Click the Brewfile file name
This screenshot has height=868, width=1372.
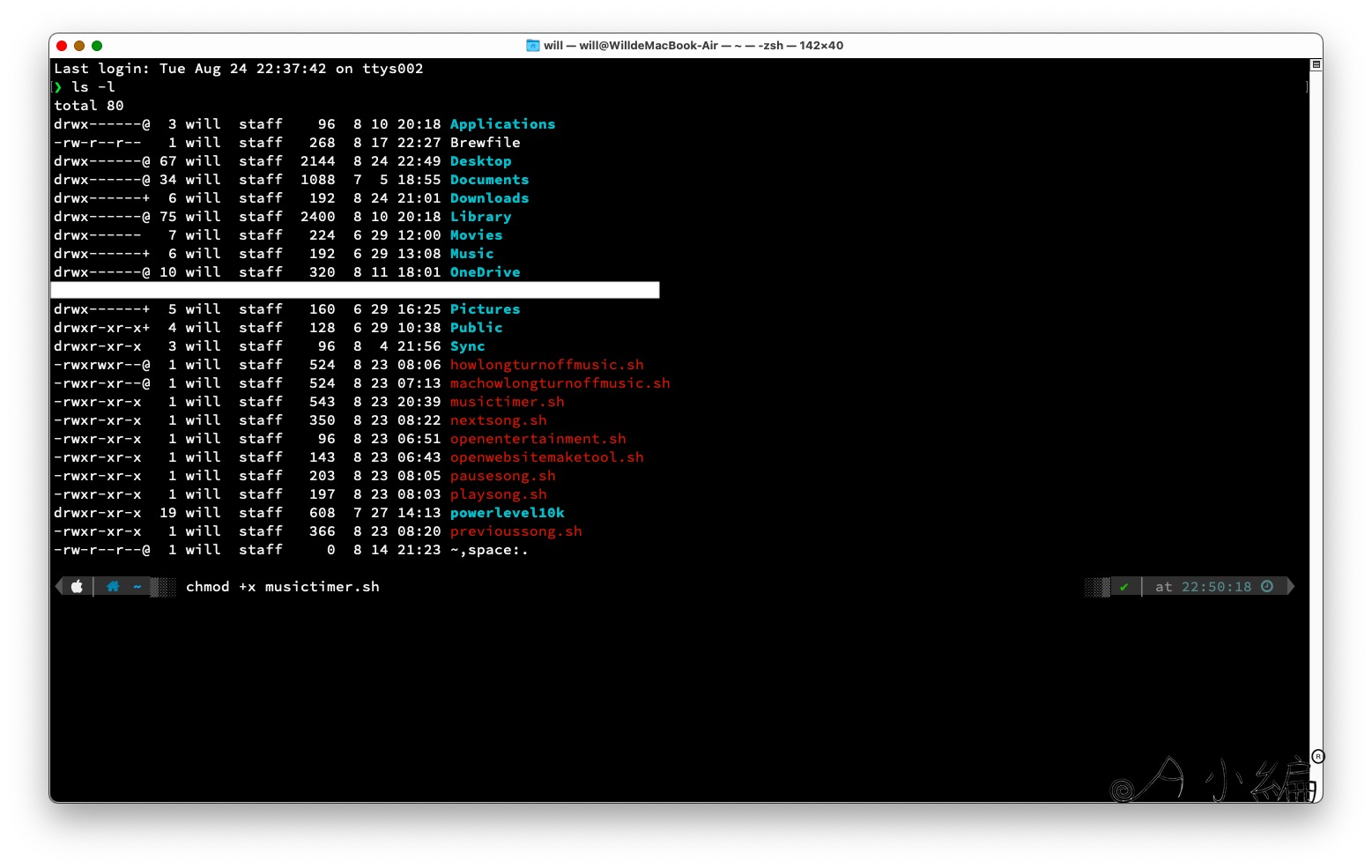click(x=485, y=143)
